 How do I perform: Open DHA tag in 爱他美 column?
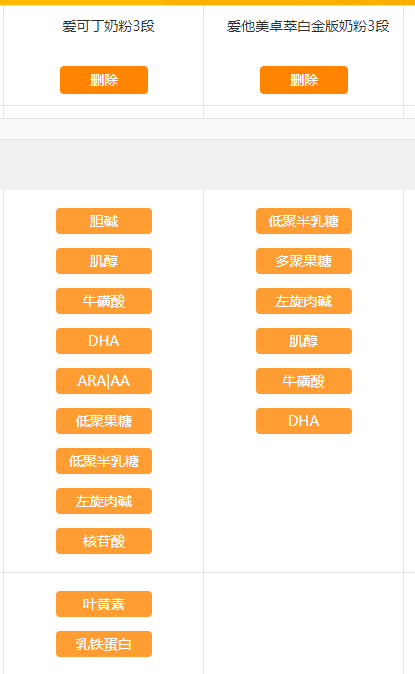304,421
